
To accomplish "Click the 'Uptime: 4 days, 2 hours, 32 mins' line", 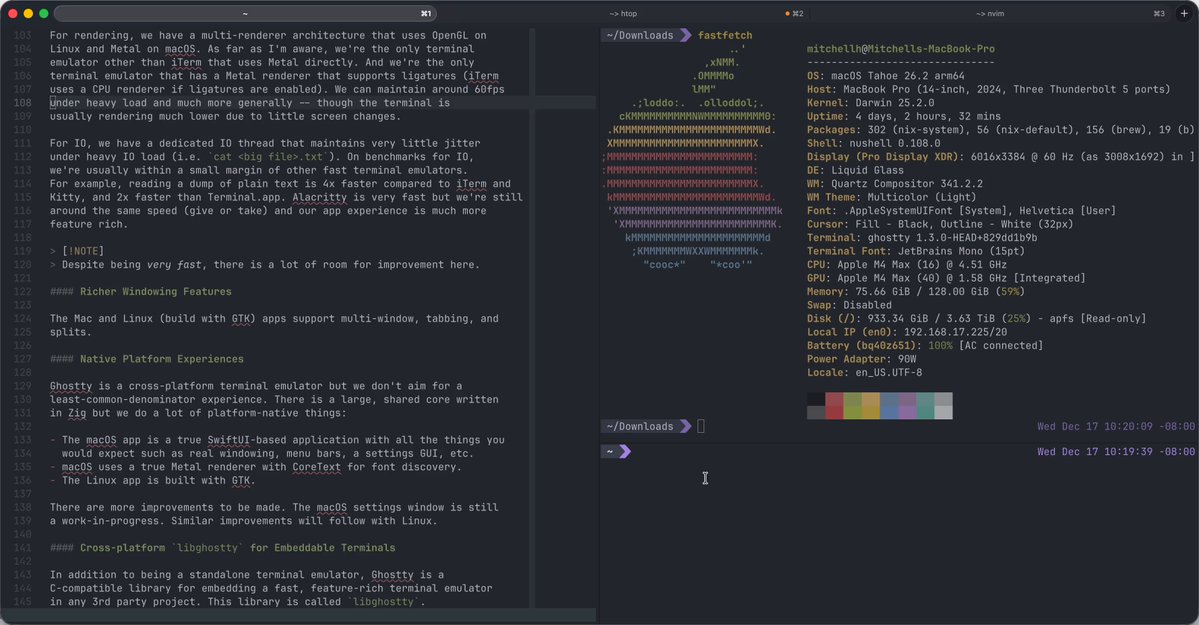I will [x=903, y=116].
